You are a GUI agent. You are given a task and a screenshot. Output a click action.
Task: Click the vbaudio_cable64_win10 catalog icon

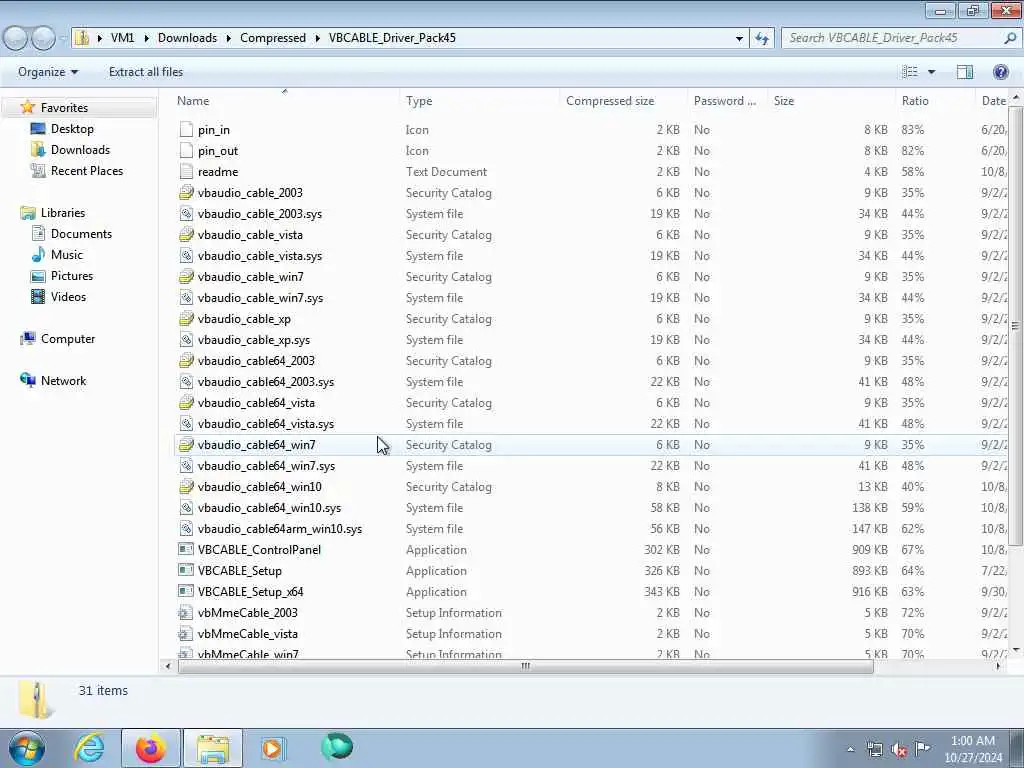click(x=186, y=487)
